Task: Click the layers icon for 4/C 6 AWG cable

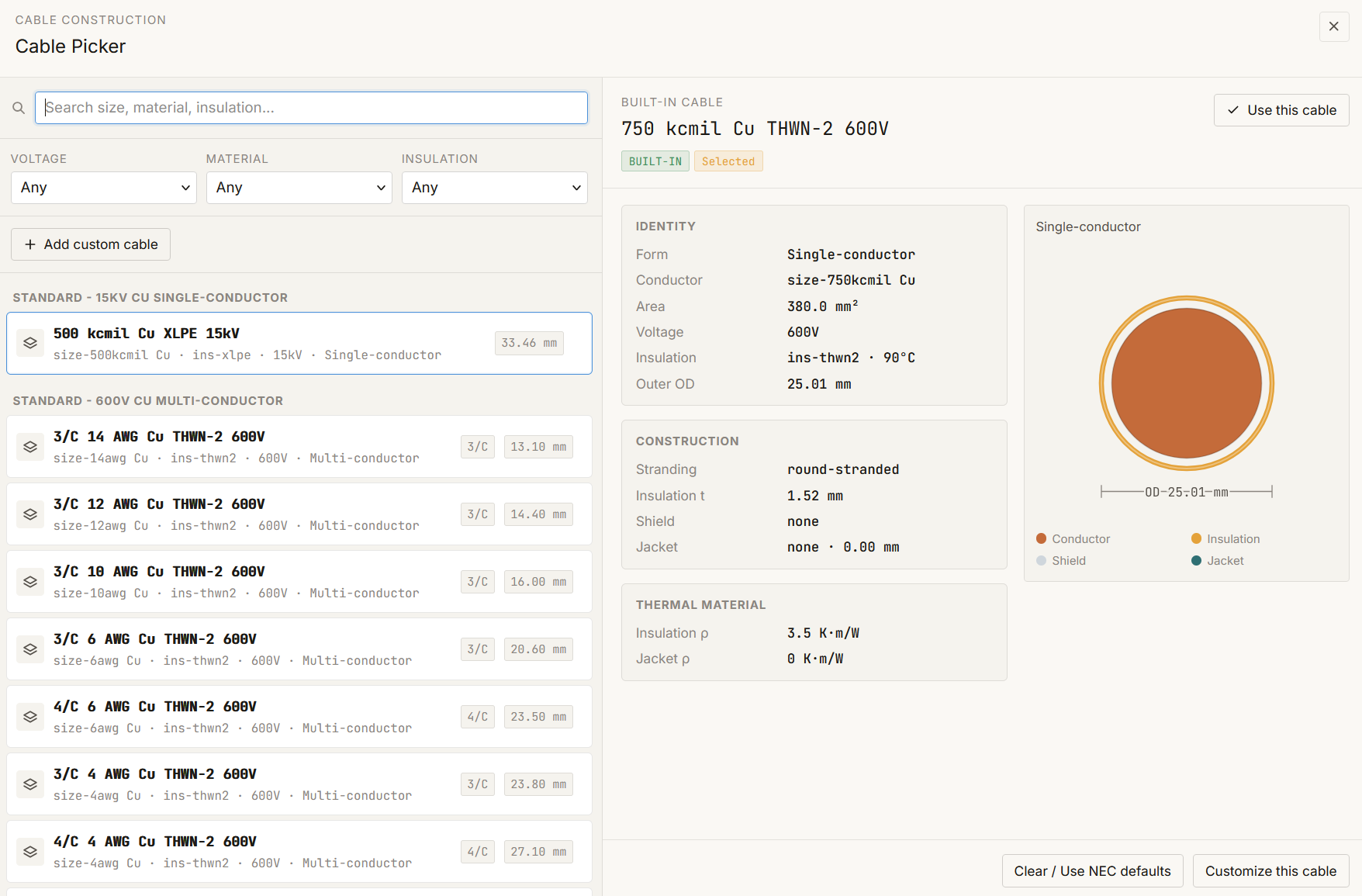Action: click(x=30, y=717)
